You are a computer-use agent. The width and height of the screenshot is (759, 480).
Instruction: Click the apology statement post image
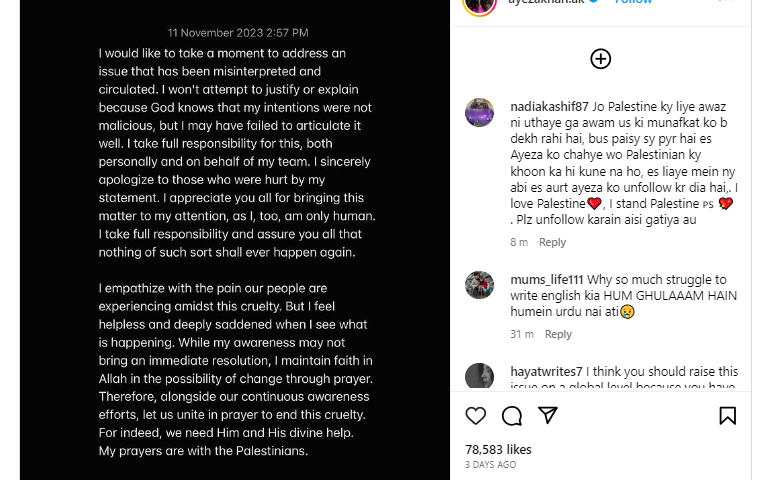[235, 250]
